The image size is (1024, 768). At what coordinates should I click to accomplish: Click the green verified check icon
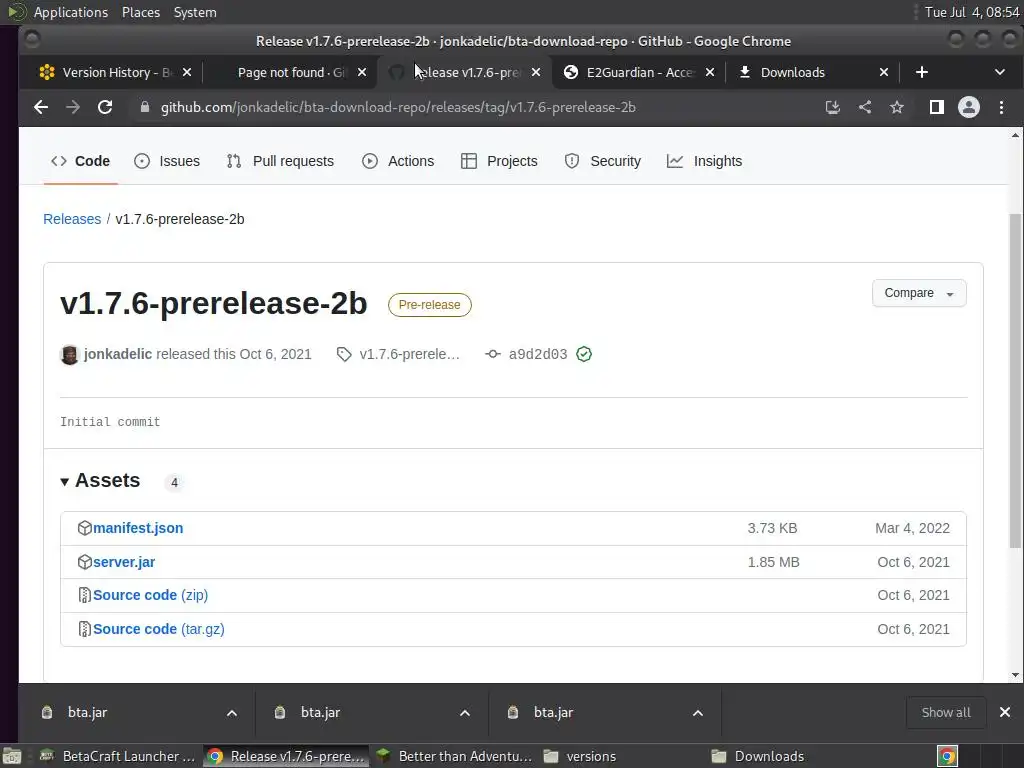click(x=584, y=355)
